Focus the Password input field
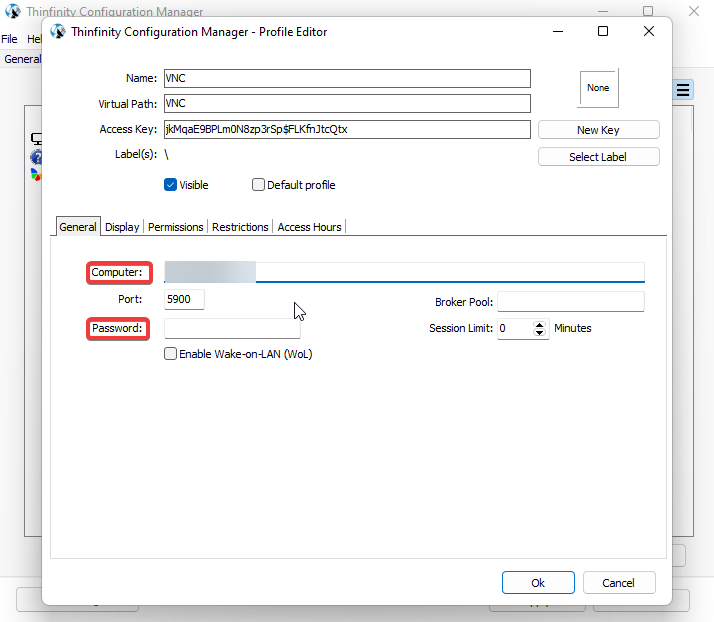The image size is (714, 622). coord(232,328)
